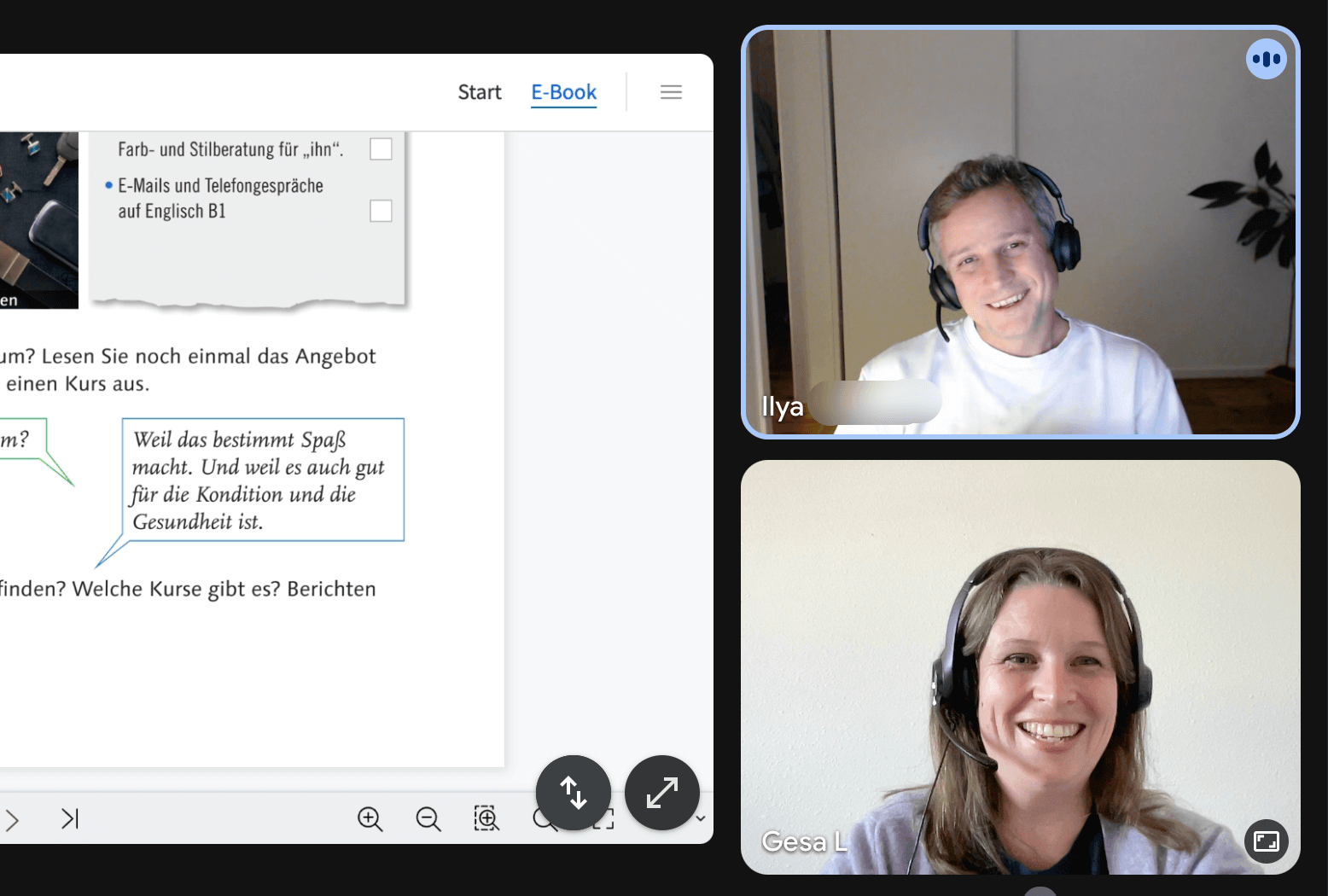The height and width of the screenshot is (896, 1328).
Task: Activate picture-in-picture on Gesa's video
Action: 1267,841
